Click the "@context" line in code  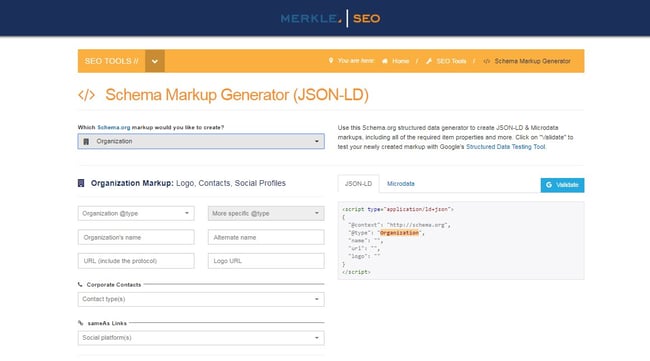click(399, 225)
